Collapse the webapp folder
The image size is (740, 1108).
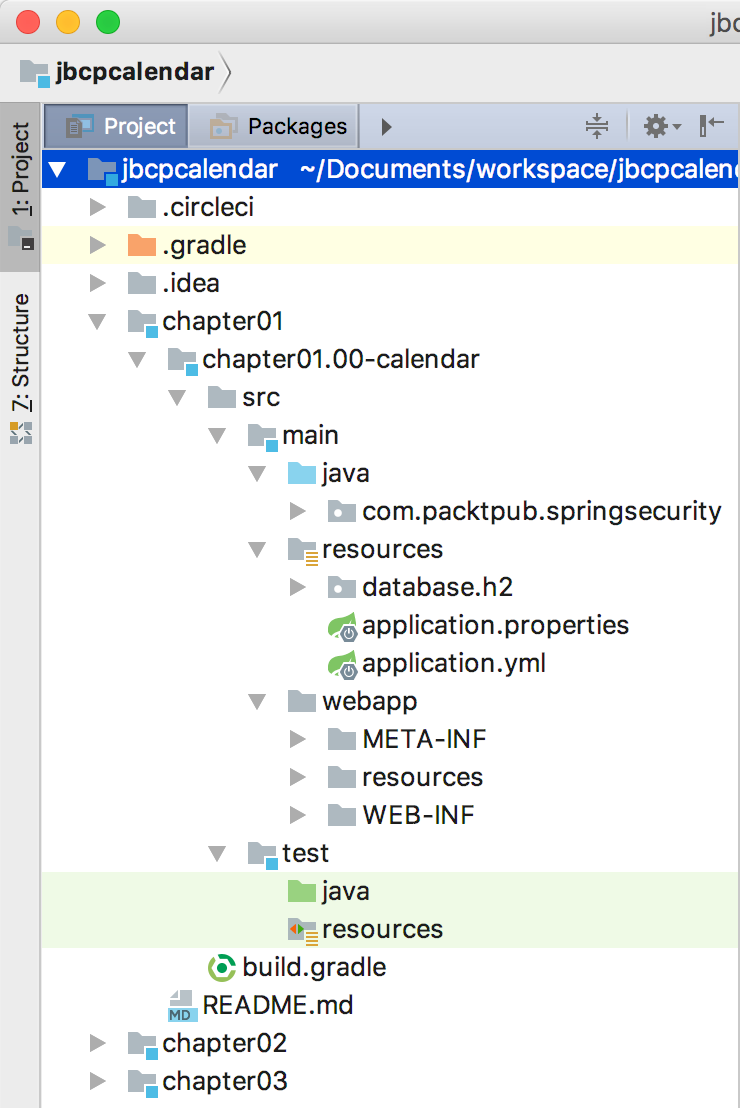pos(257,702)
